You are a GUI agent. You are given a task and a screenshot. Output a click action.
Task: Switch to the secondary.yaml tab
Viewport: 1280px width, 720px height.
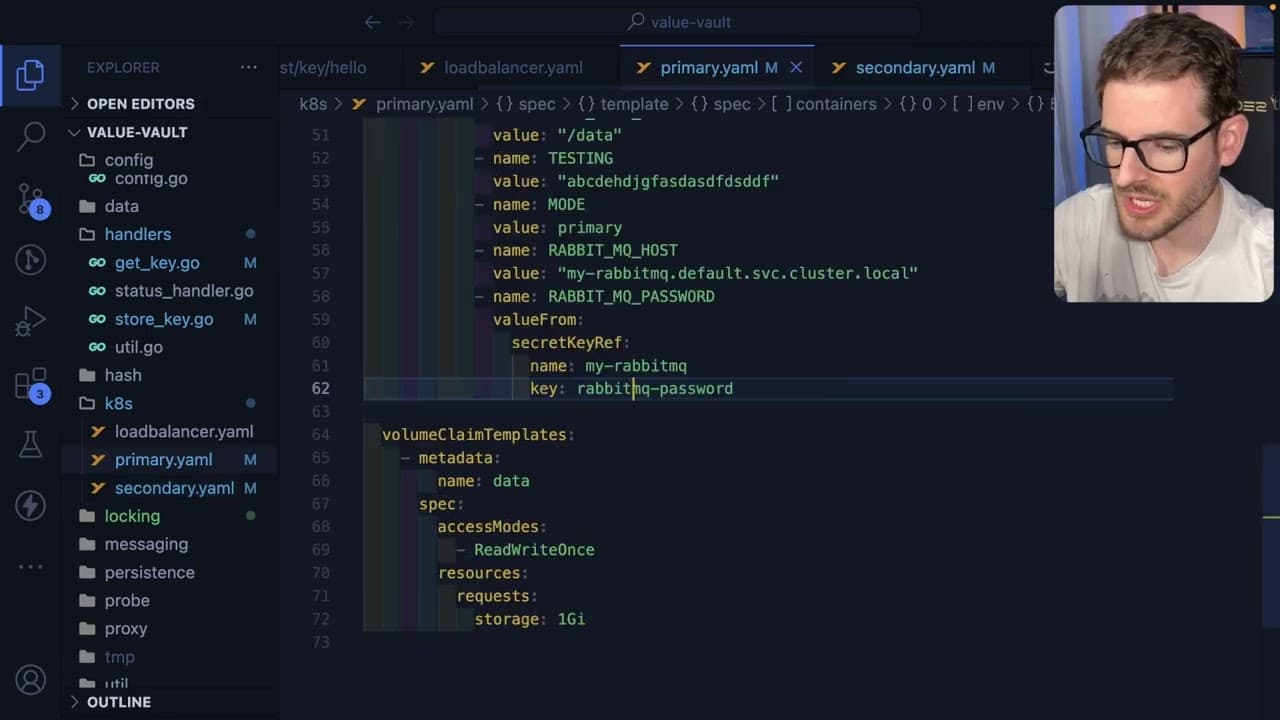click(x=915, y=68)
